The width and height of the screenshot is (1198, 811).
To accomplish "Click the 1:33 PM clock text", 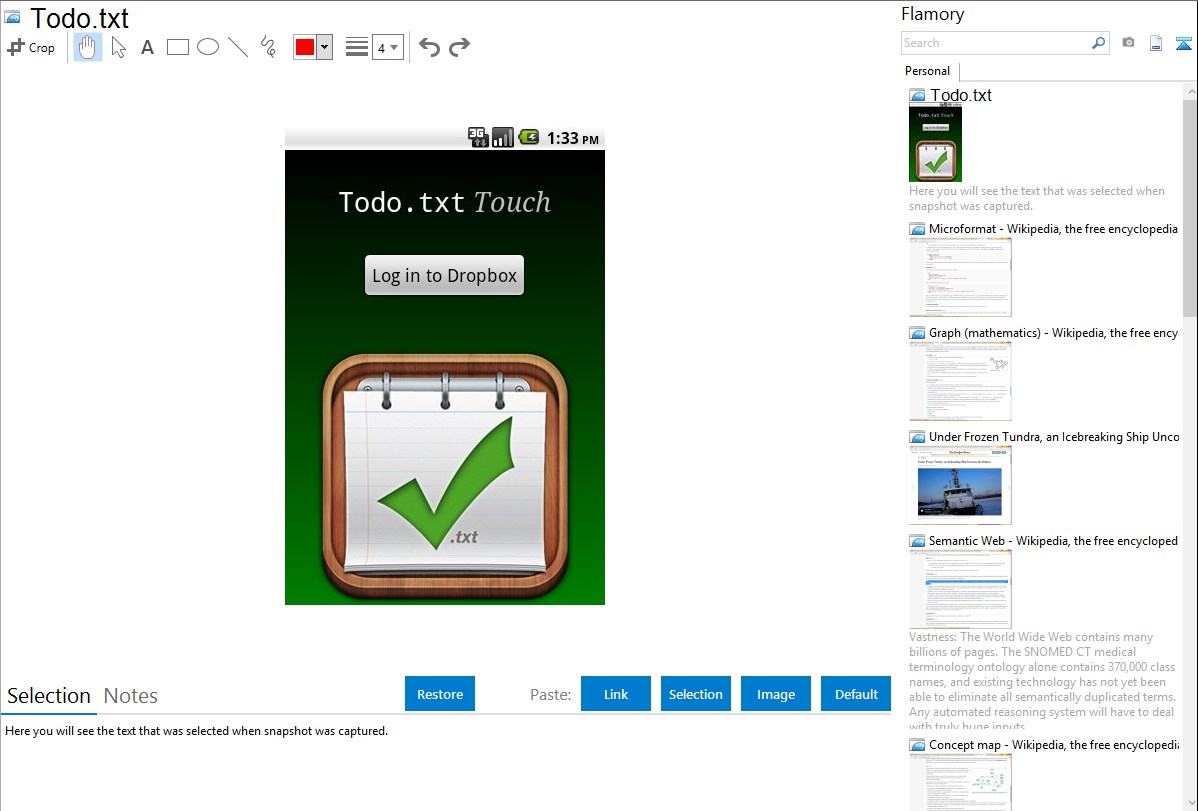I will coord(573,138).
